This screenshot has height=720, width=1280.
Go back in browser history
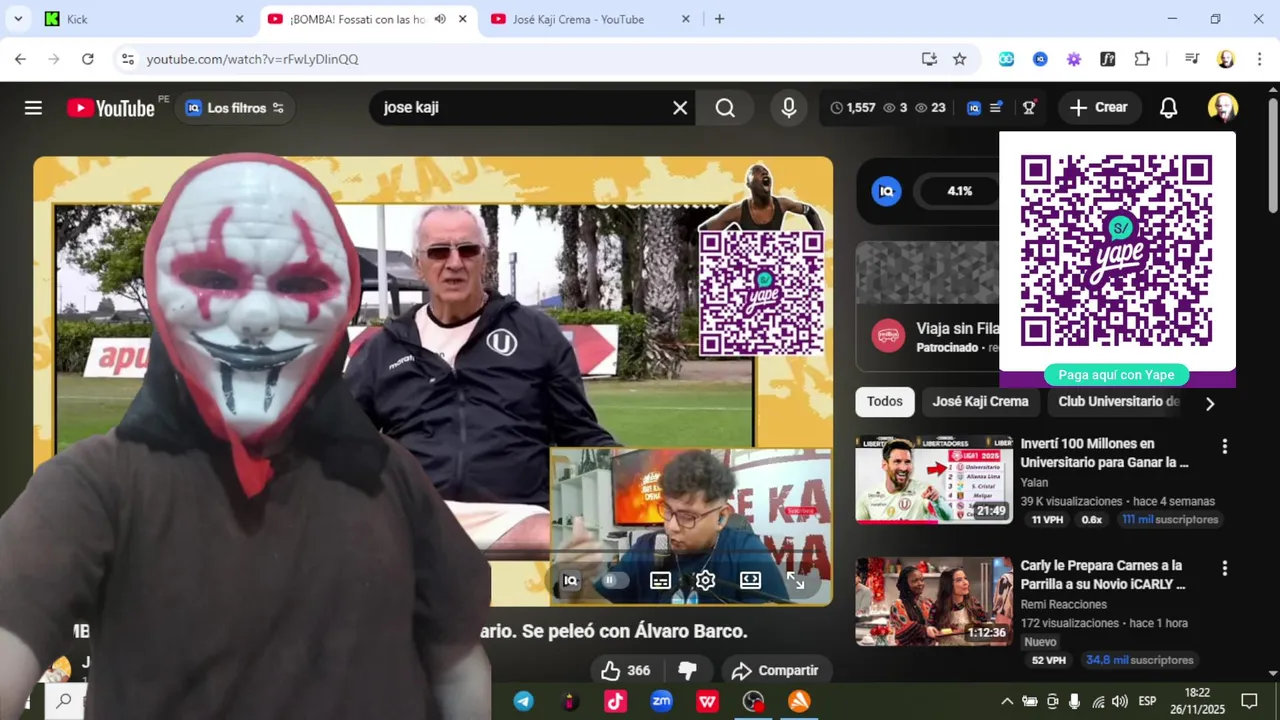tap(20, 59)
